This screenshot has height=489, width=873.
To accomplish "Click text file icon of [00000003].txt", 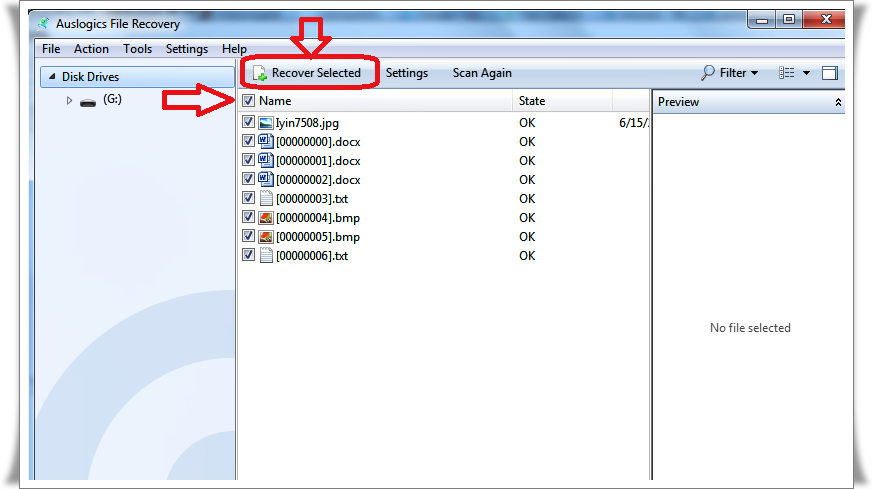I will coord(266,198).
